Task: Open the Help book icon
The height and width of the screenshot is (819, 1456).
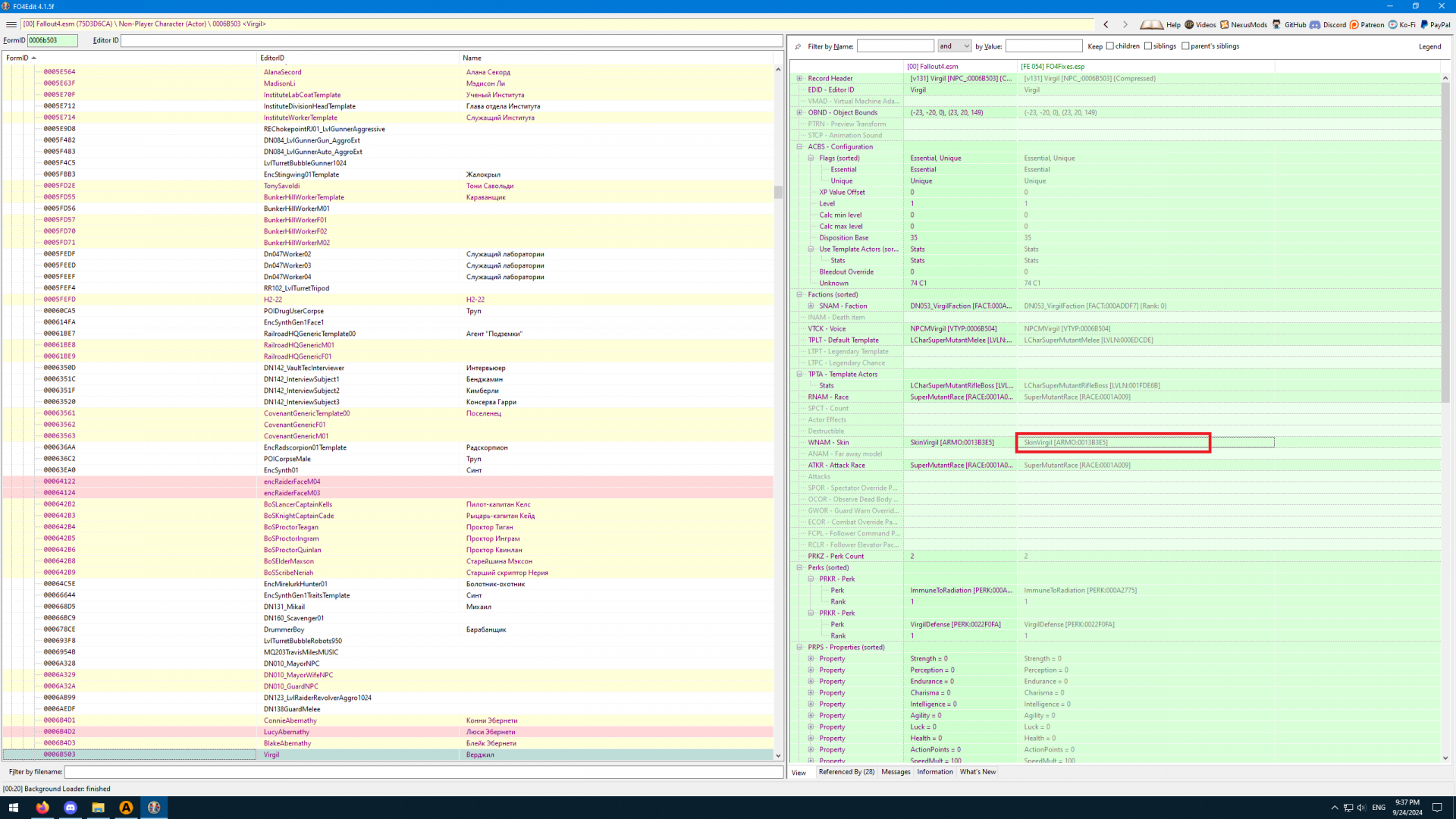Action: pyautogui.click(x=1151, y=24)
